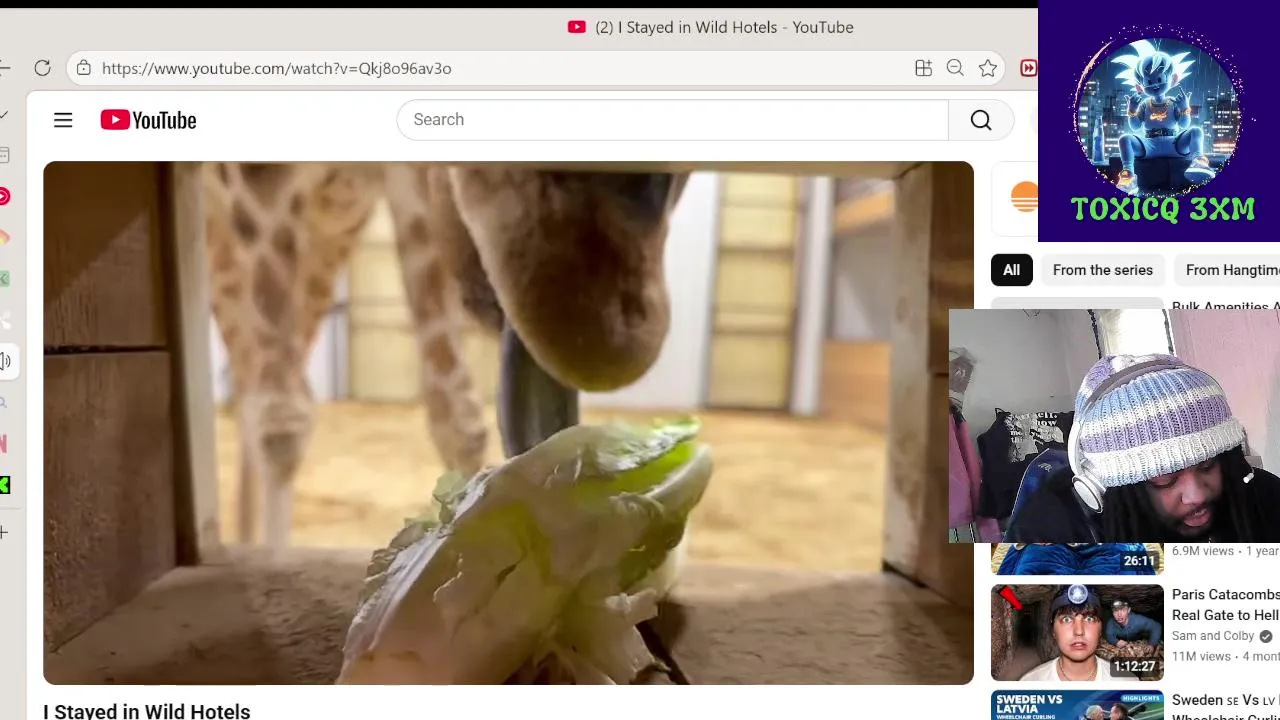Open the pink N sidebar icon
The image size is (1280, 720).
4,443
